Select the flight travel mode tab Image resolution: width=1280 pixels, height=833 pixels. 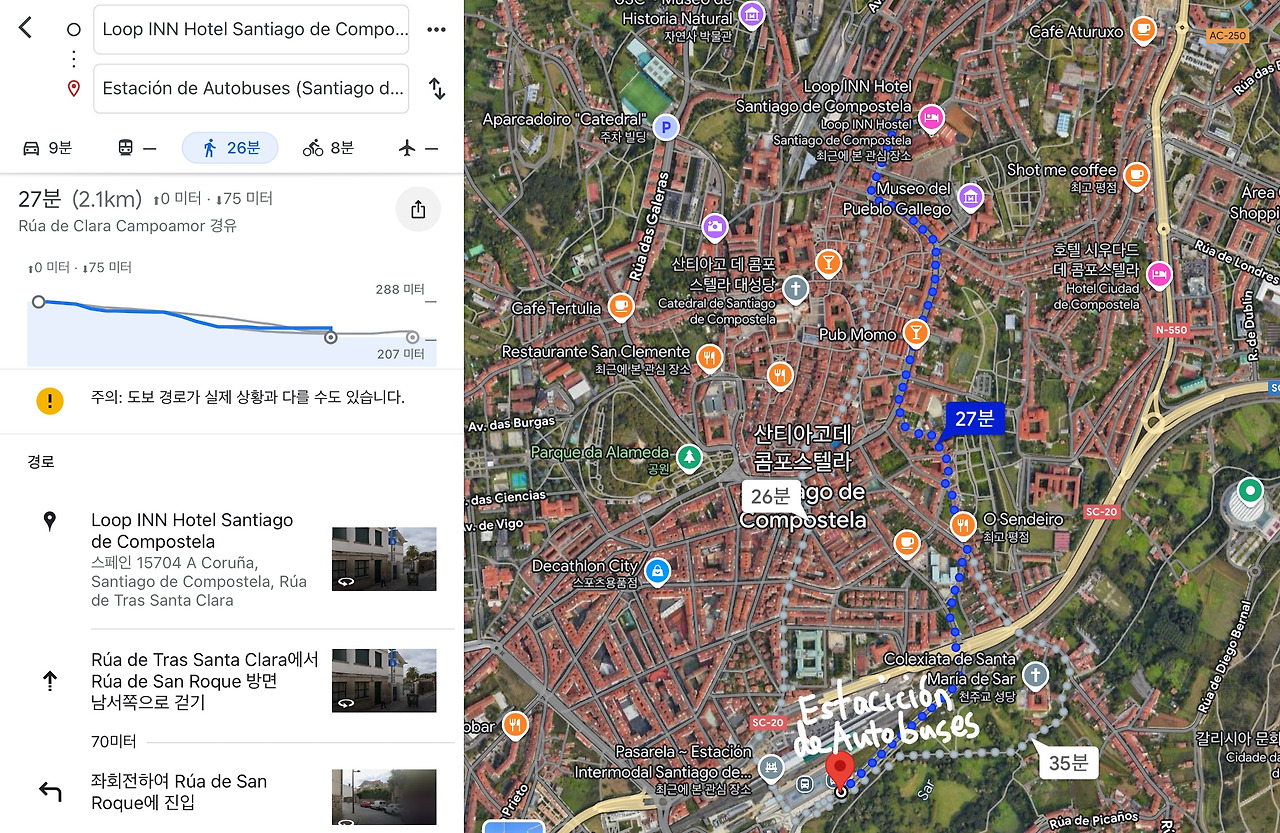[x=418, y=148]
